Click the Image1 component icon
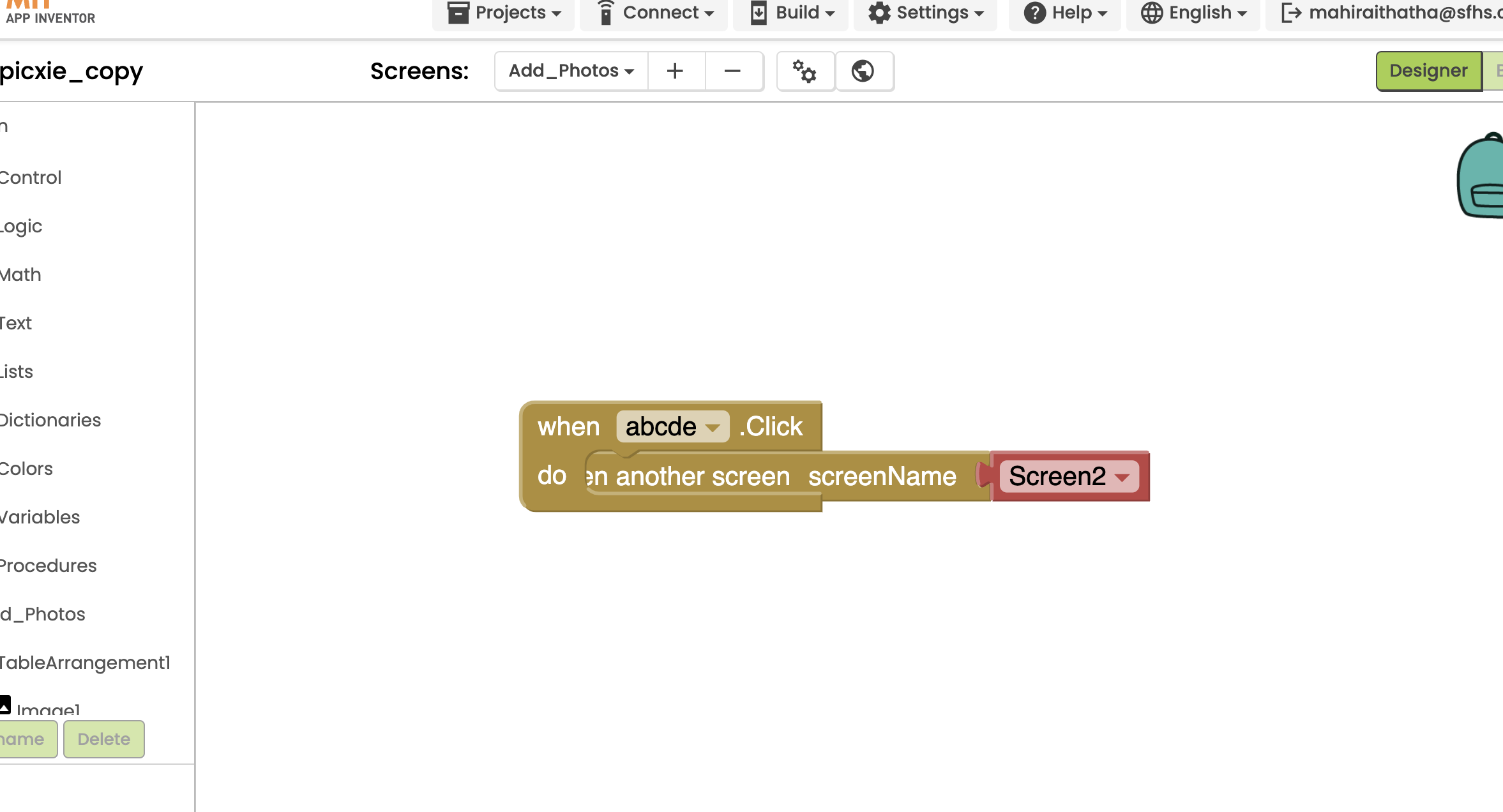 6,705
